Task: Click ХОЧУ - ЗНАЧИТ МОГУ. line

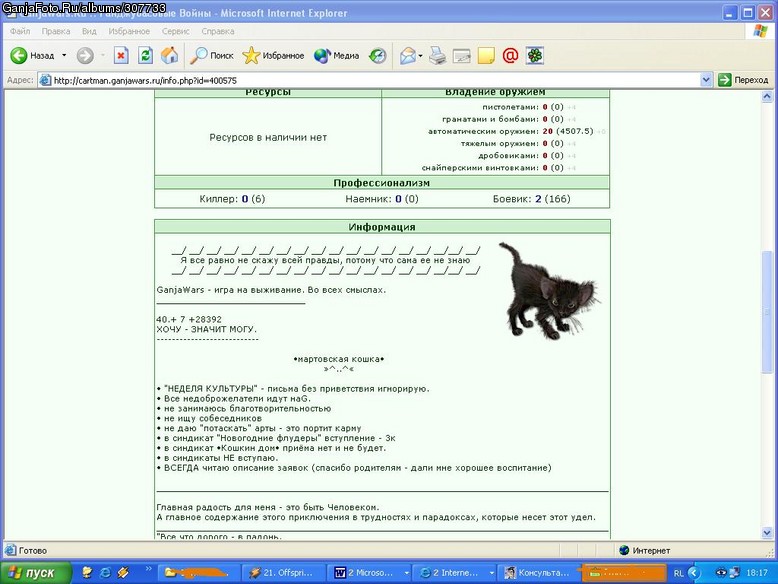Action: (206, 329)
